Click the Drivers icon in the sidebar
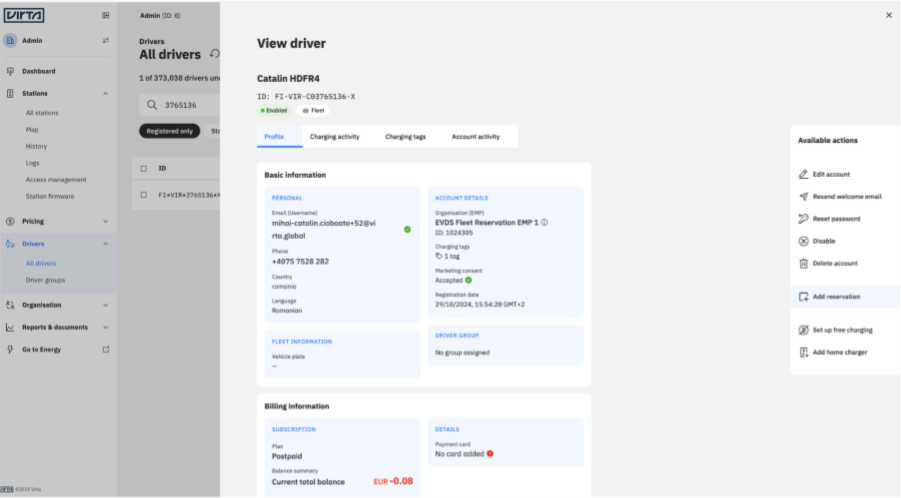Screen dimensions: 901x498 click(x=10, y=244)
